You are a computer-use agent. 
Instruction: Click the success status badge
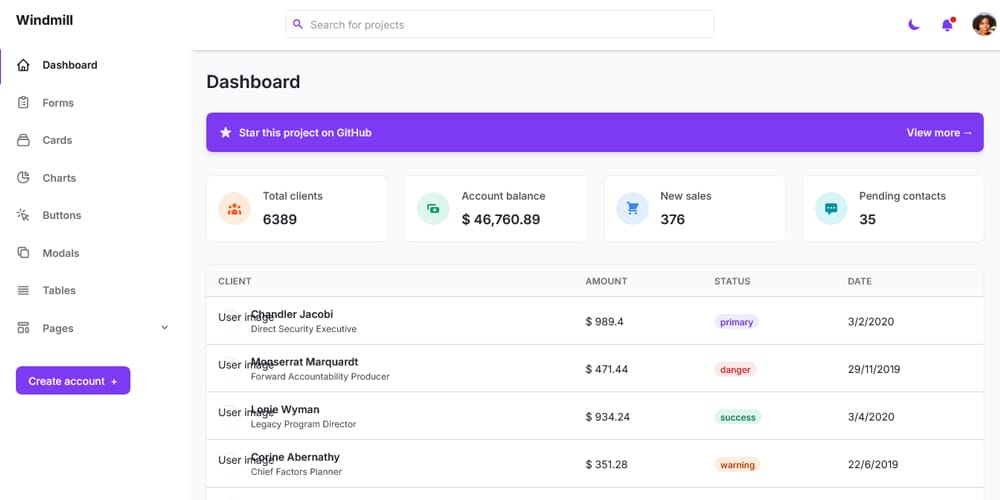point(738,417)
